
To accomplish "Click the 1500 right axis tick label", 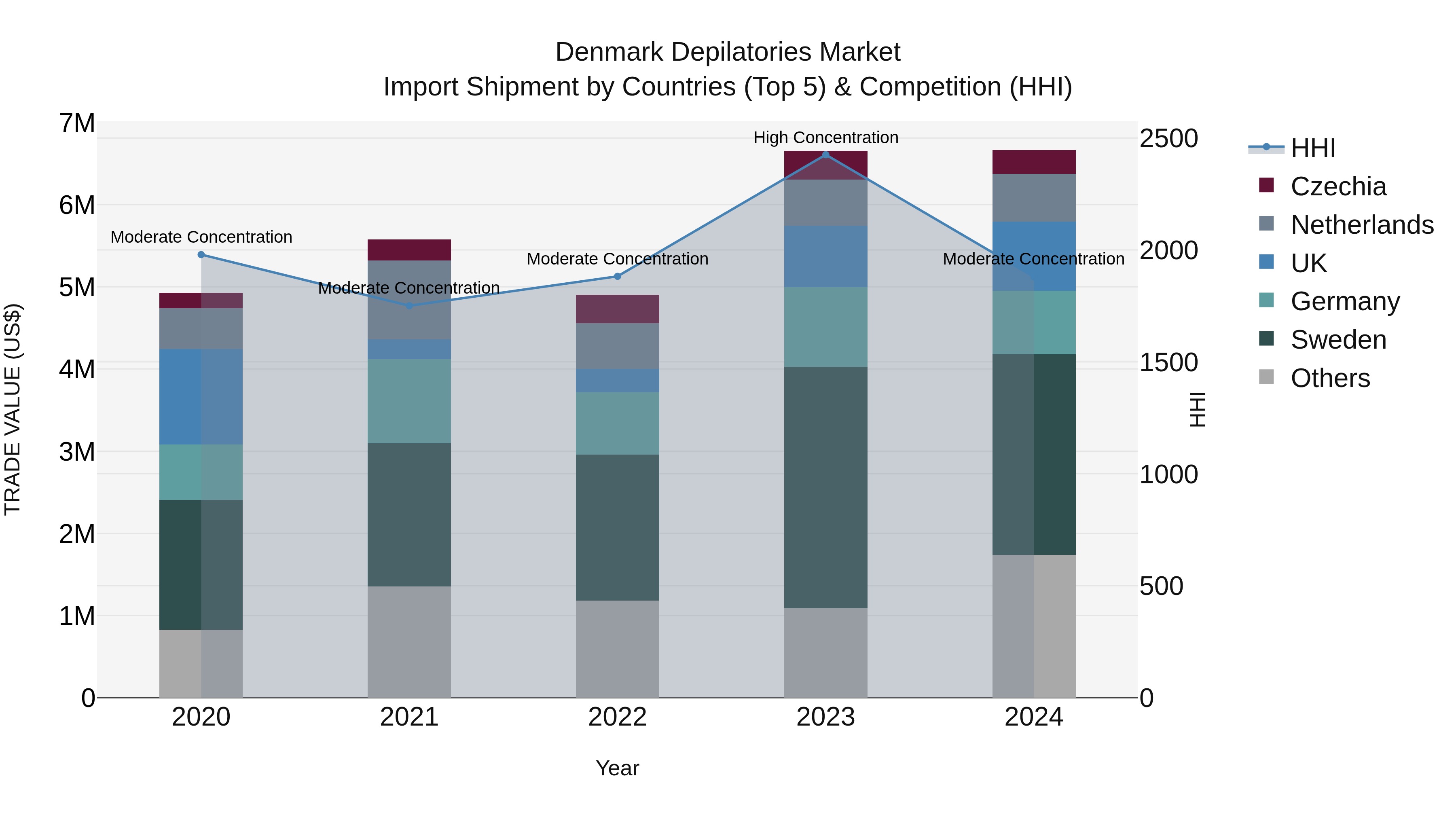I will tap(1169, 362).
